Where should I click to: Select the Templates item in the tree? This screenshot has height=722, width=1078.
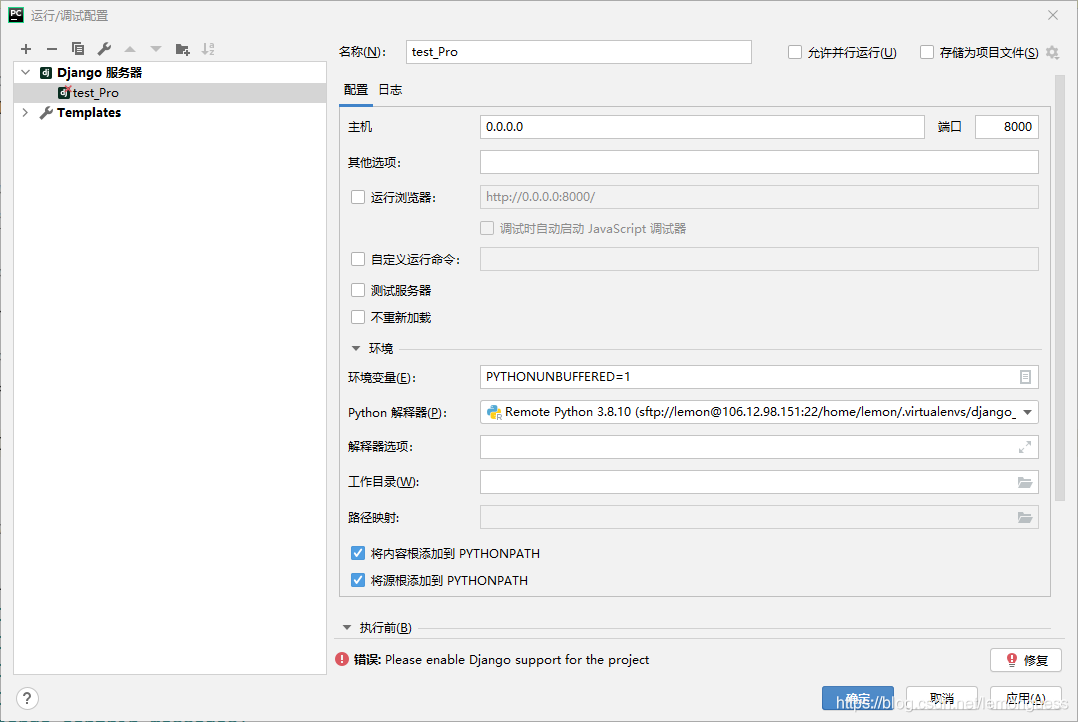pyautogui.click(x=89, y=112)
